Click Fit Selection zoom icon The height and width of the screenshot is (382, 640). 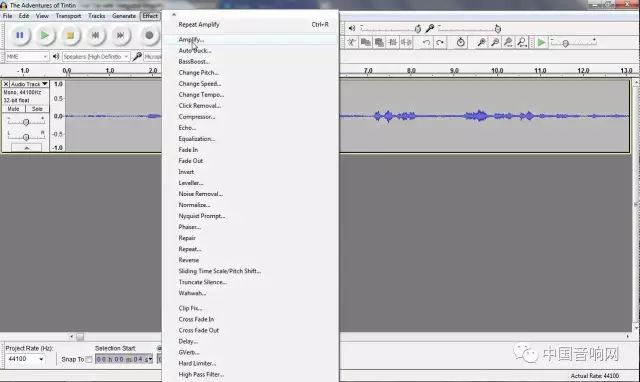pyautogui.click(x=508, y=42)
